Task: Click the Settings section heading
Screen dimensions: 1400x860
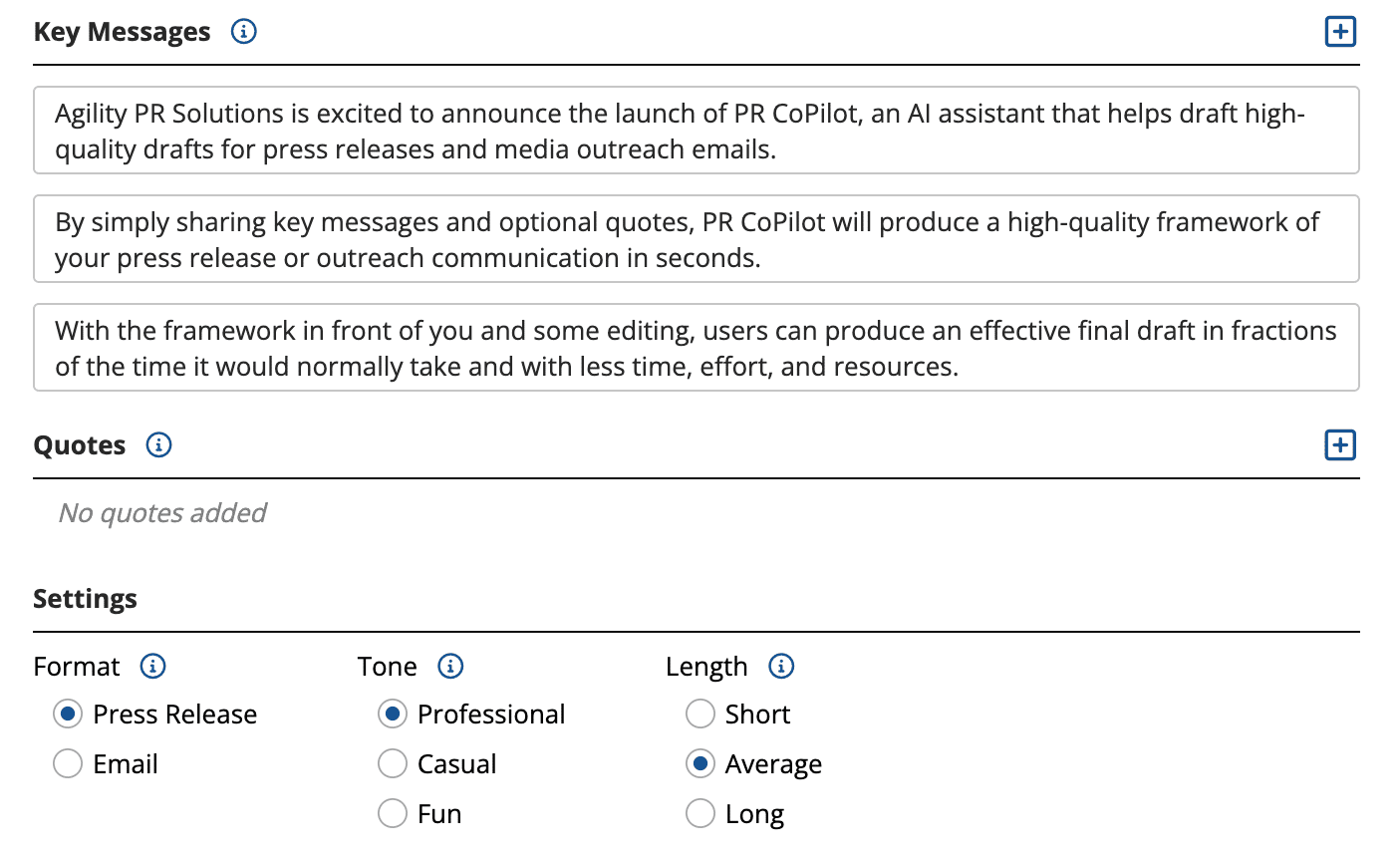Action: pos(86,599)
